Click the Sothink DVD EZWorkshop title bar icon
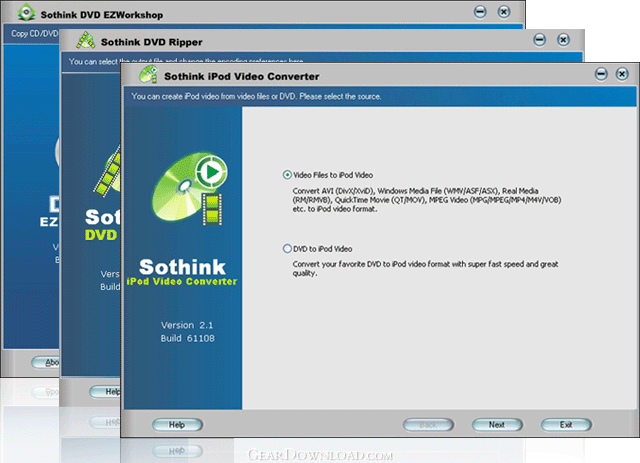 (26, 12)
